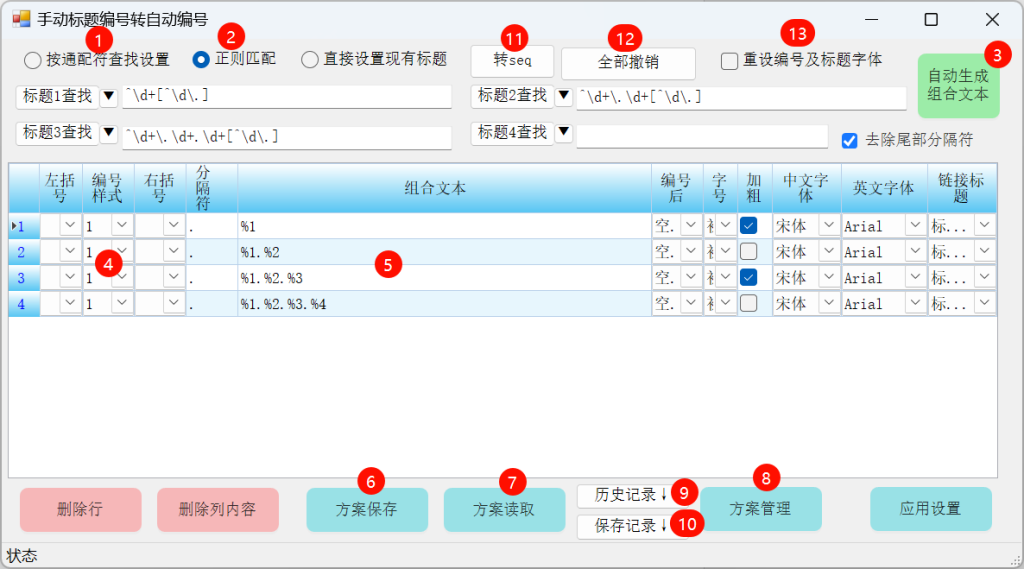
Task: Click the empty 标题4 input field
Action: [x=702, y=136]
